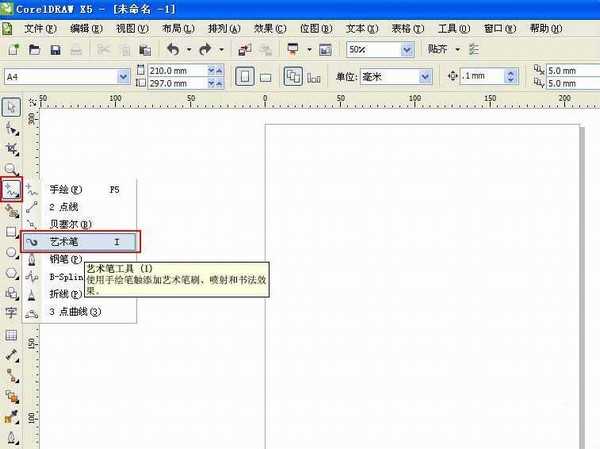Image resolution: width=600 pixels, height=449 pixels.
Task: Select the Smart fill tool
Action: pyautogui.click(x=11, y=211)
